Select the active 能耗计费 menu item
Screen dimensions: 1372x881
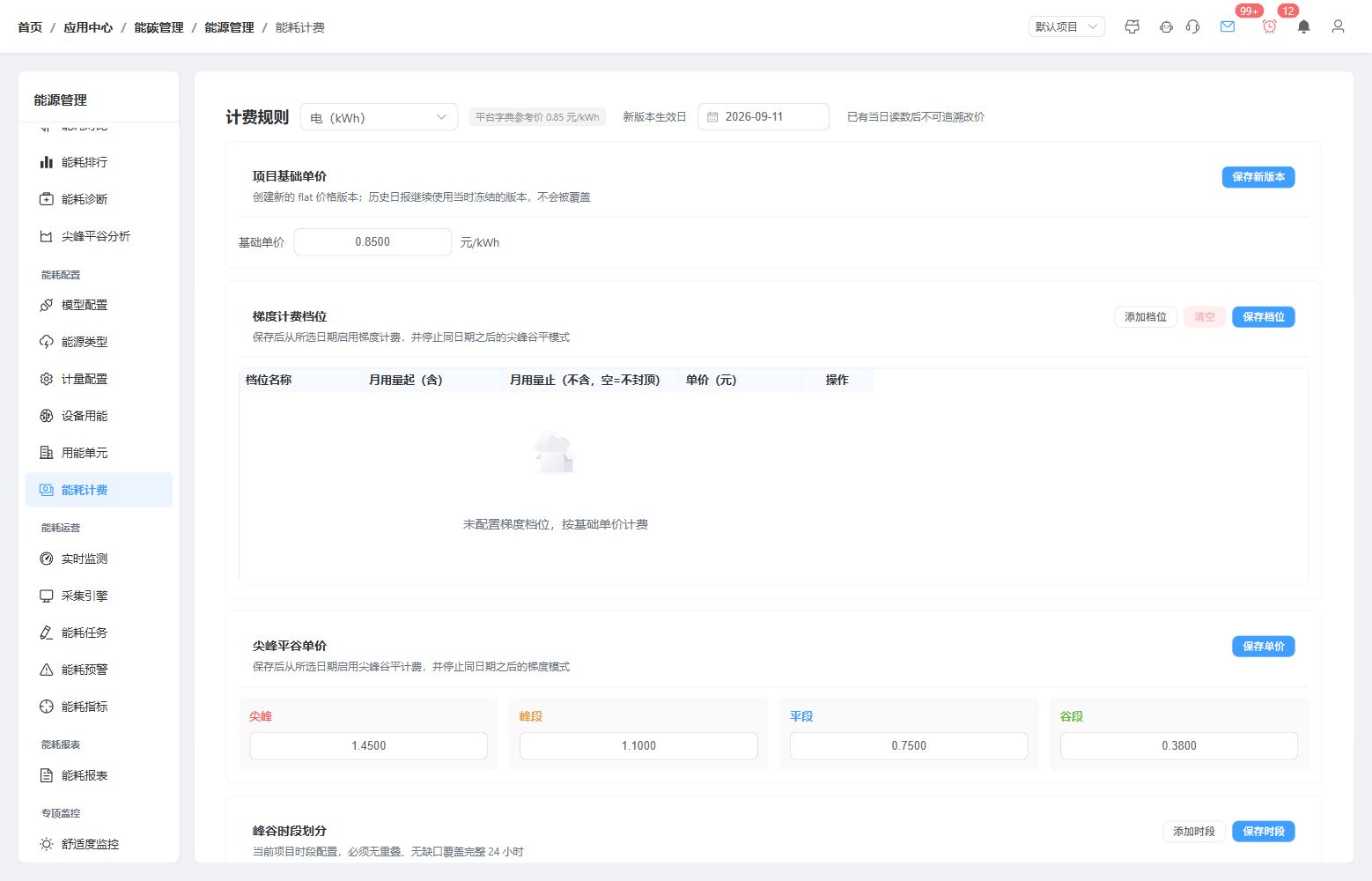click(99, 490)
